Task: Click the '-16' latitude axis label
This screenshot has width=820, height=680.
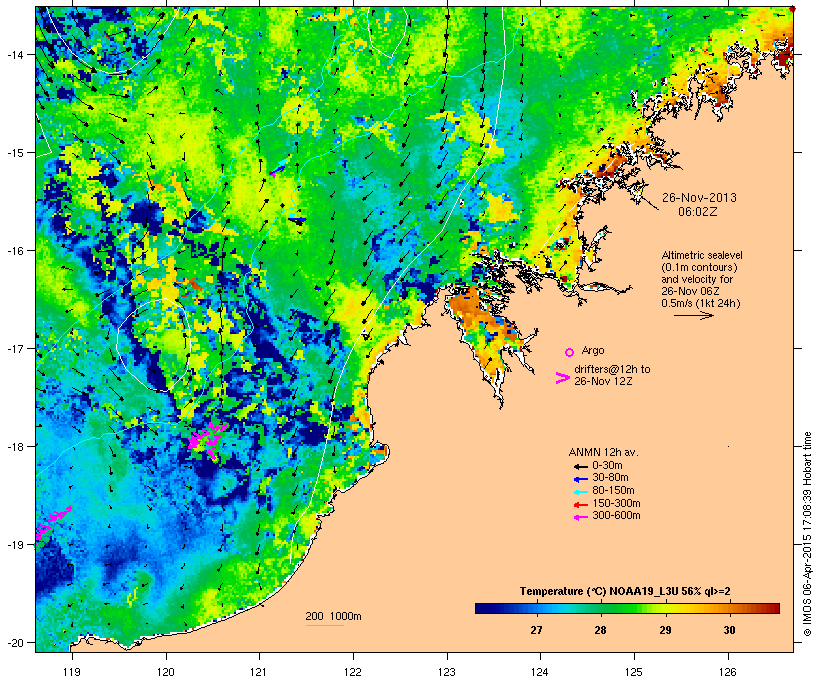Action: (x=14, y=251)
